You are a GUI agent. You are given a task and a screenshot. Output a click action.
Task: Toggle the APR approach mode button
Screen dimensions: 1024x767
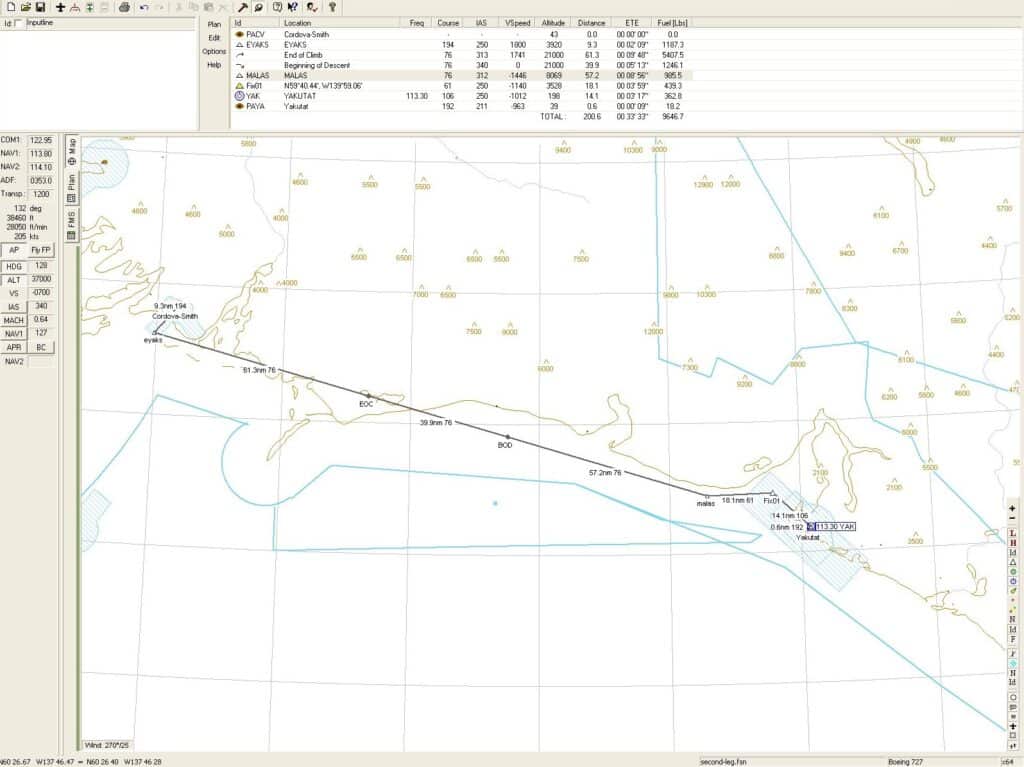tap(14, 346)
